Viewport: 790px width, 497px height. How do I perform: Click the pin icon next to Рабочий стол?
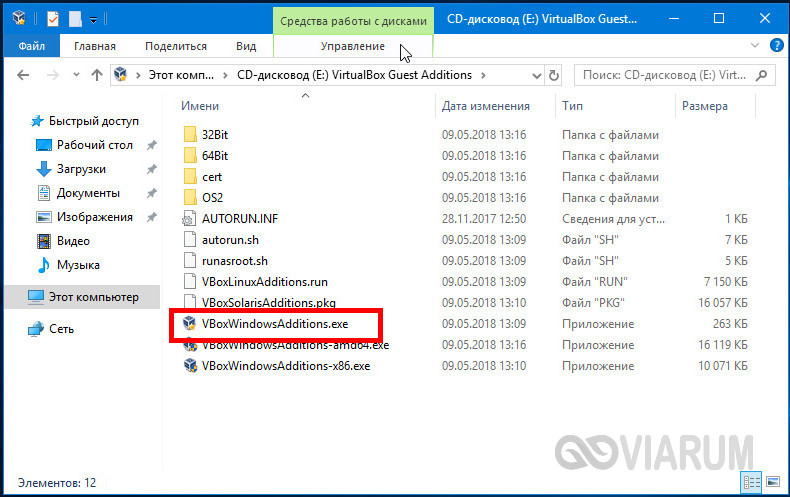pos(151,145)
